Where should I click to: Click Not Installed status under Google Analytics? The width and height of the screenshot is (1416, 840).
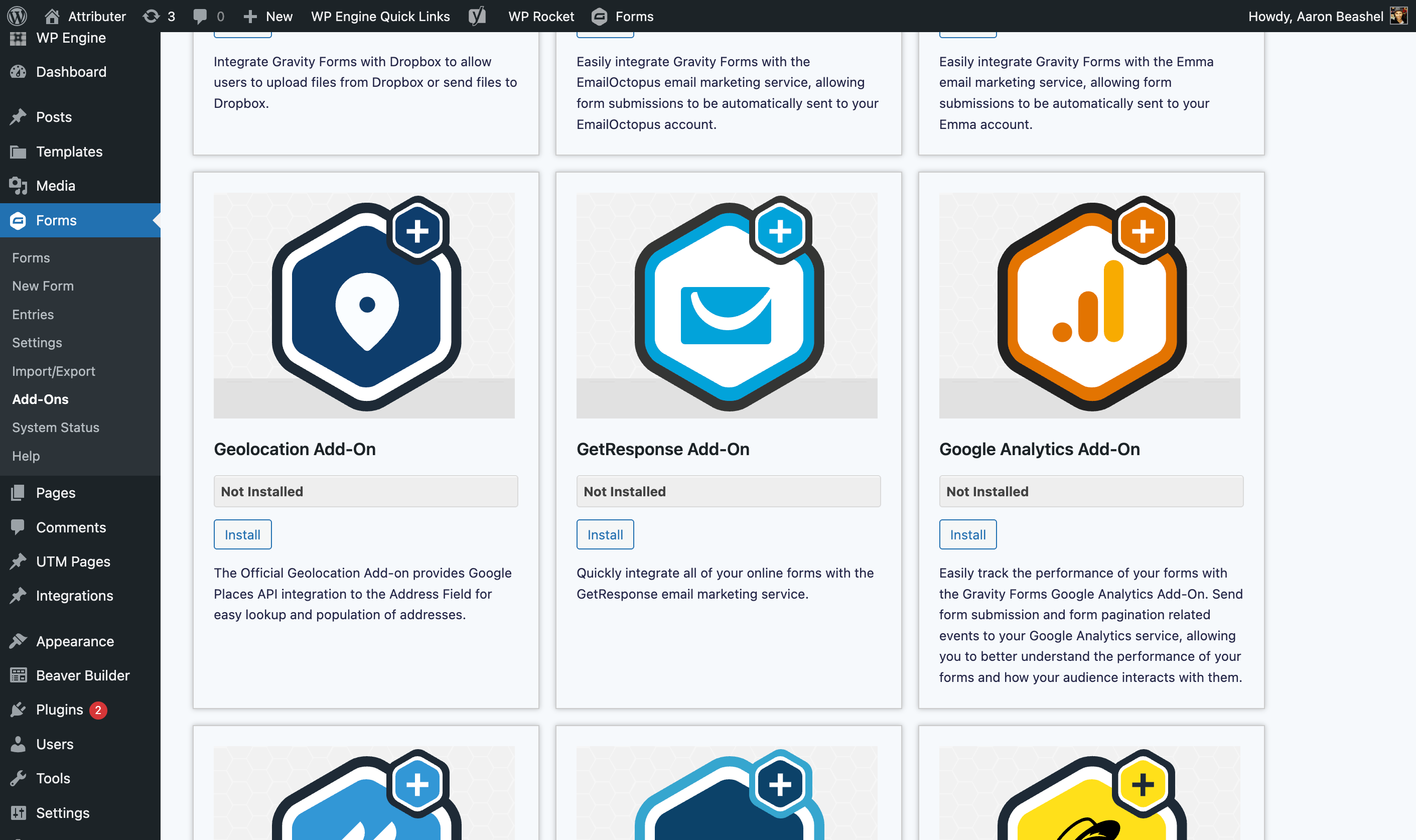(1091, 491)
